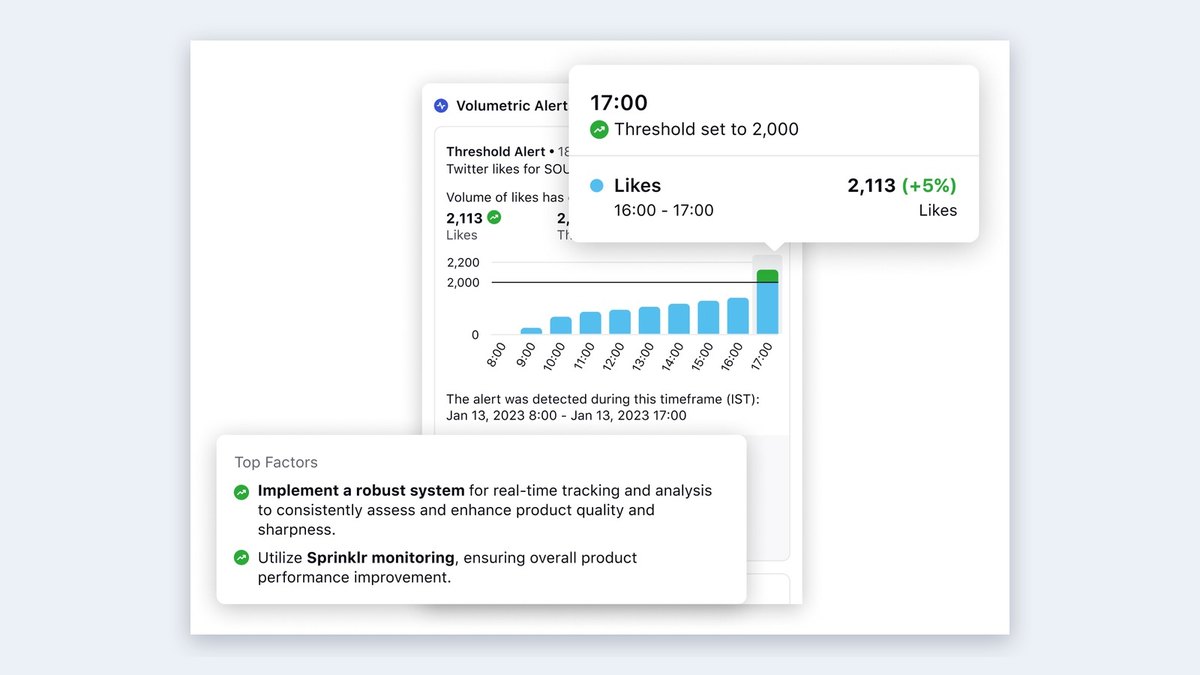Click green trend icon next to 2,113 in the alert card
This screenshot has height=675, width=1200.
494,217
